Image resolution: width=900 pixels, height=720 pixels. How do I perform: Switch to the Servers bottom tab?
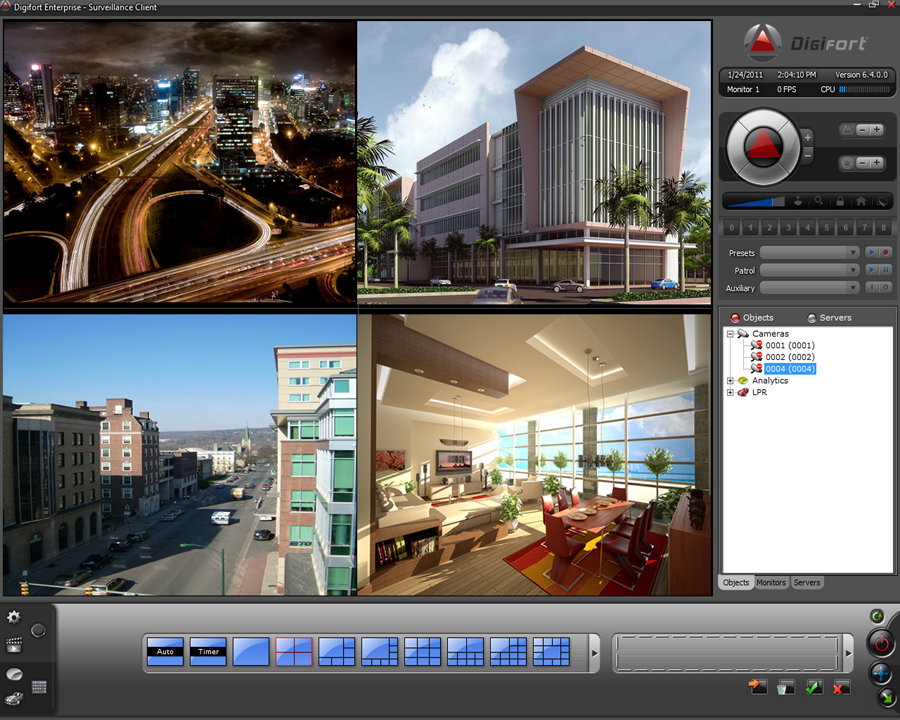pos(807,582)
